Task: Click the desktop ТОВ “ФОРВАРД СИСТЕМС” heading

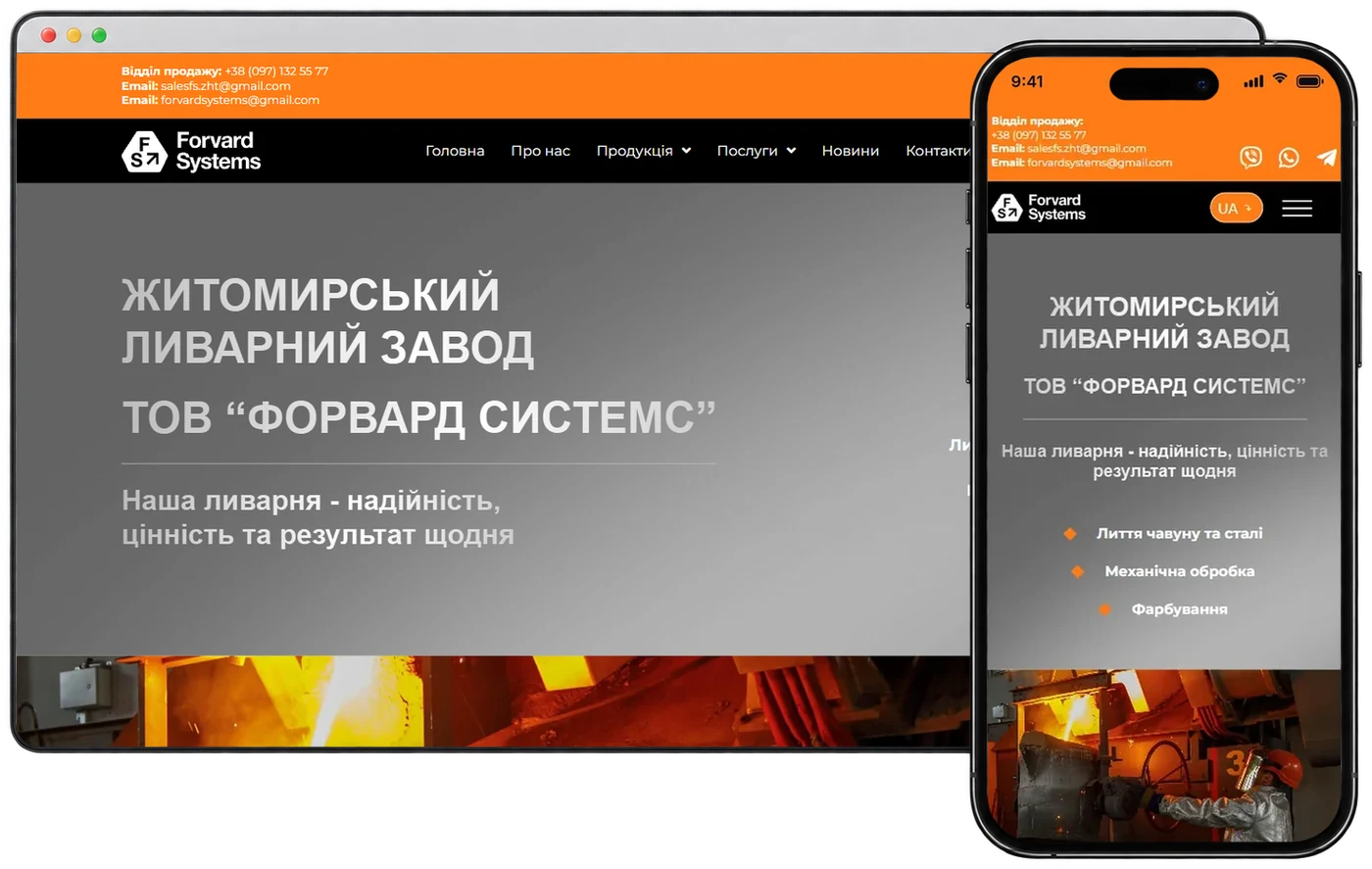Action: [x=419, y=417]
